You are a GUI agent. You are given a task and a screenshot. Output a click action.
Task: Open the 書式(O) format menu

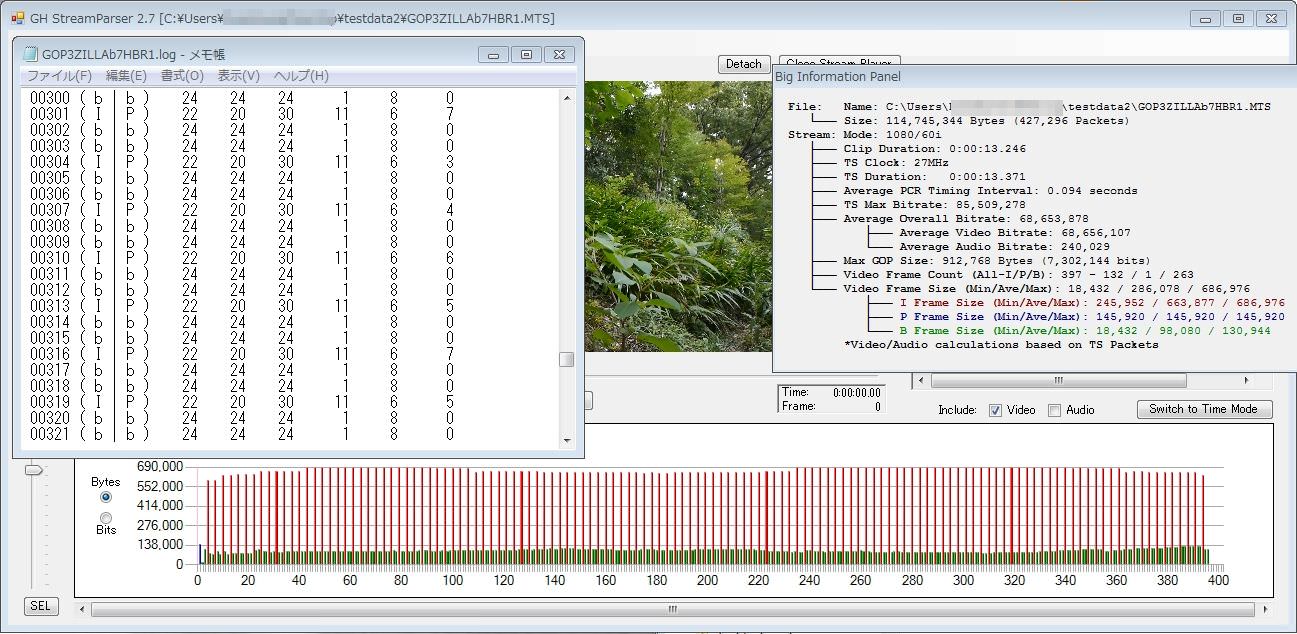182,76
